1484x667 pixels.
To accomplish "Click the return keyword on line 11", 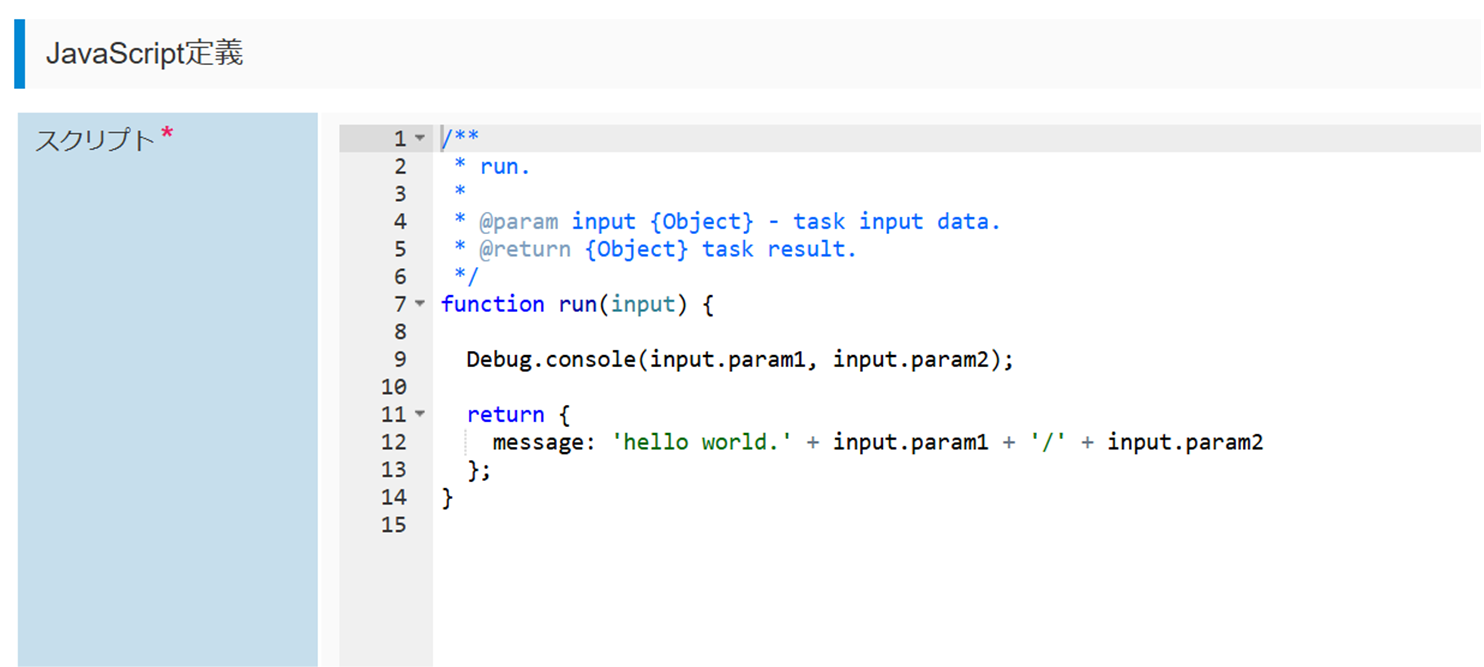I will tap(505, 414).
